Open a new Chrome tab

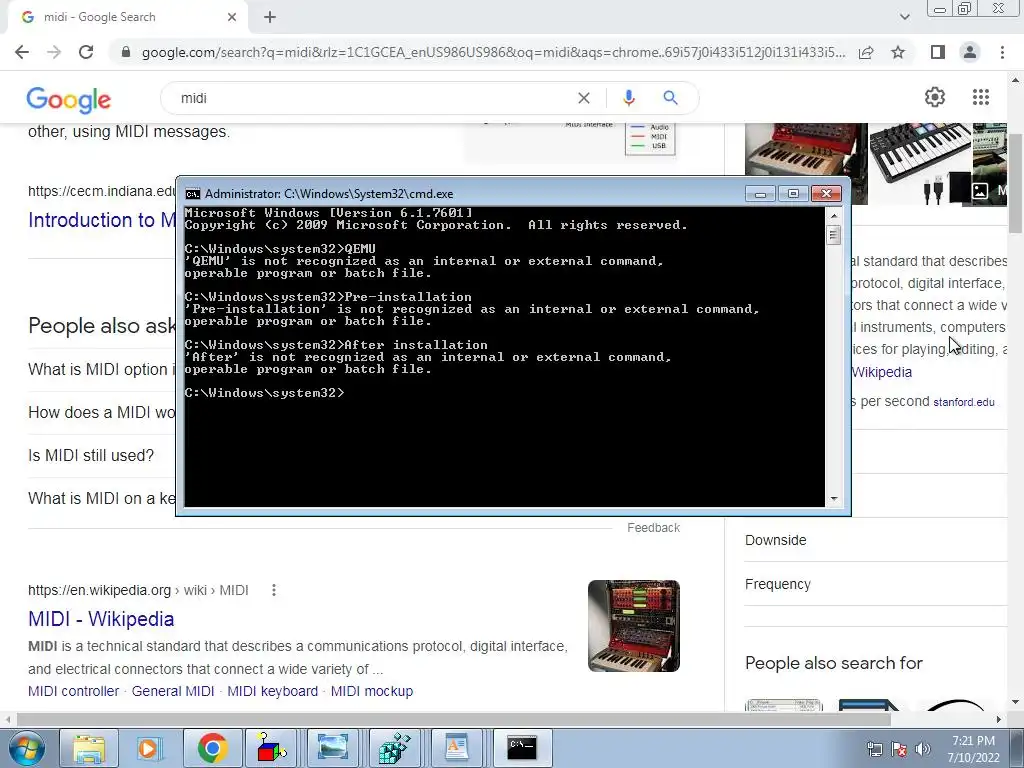(270, 17)
